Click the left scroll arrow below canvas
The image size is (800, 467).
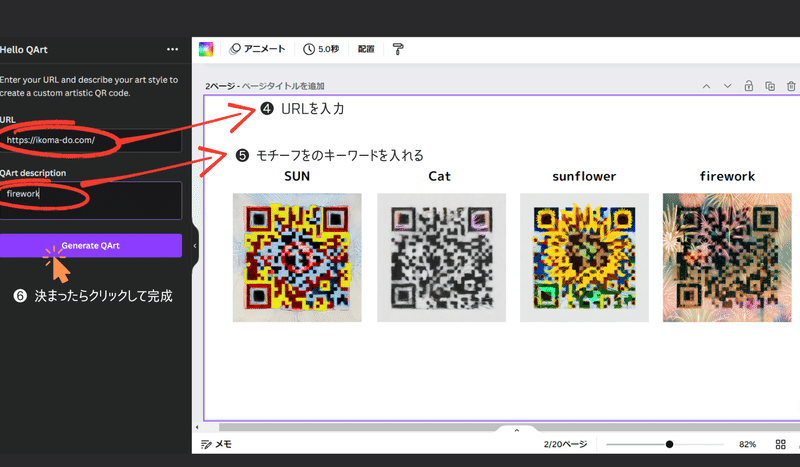coord(197,427)
